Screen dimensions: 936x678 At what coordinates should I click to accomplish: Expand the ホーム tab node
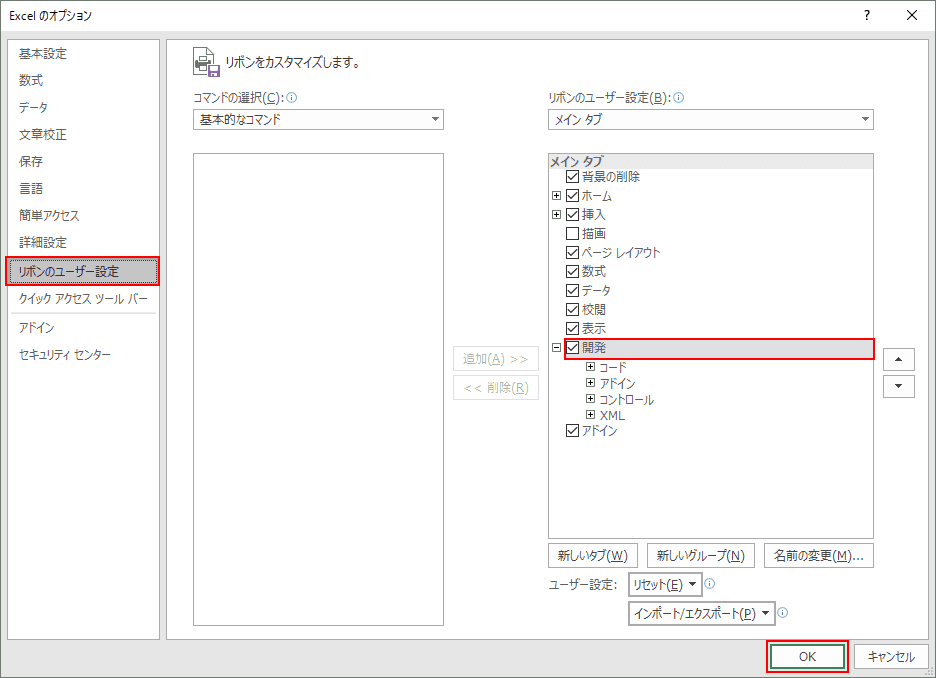pos(556,196)
